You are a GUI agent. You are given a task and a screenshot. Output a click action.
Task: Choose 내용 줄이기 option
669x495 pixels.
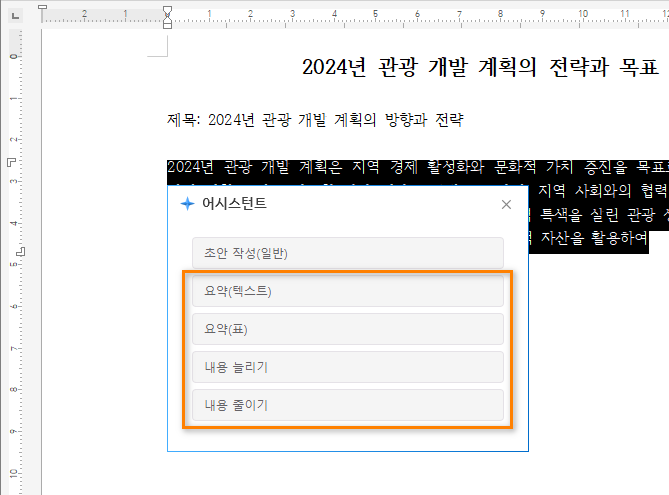point(348,405)
